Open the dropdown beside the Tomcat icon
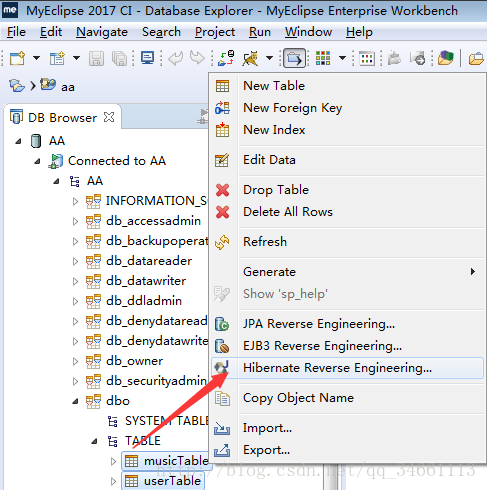 [269, 58]
